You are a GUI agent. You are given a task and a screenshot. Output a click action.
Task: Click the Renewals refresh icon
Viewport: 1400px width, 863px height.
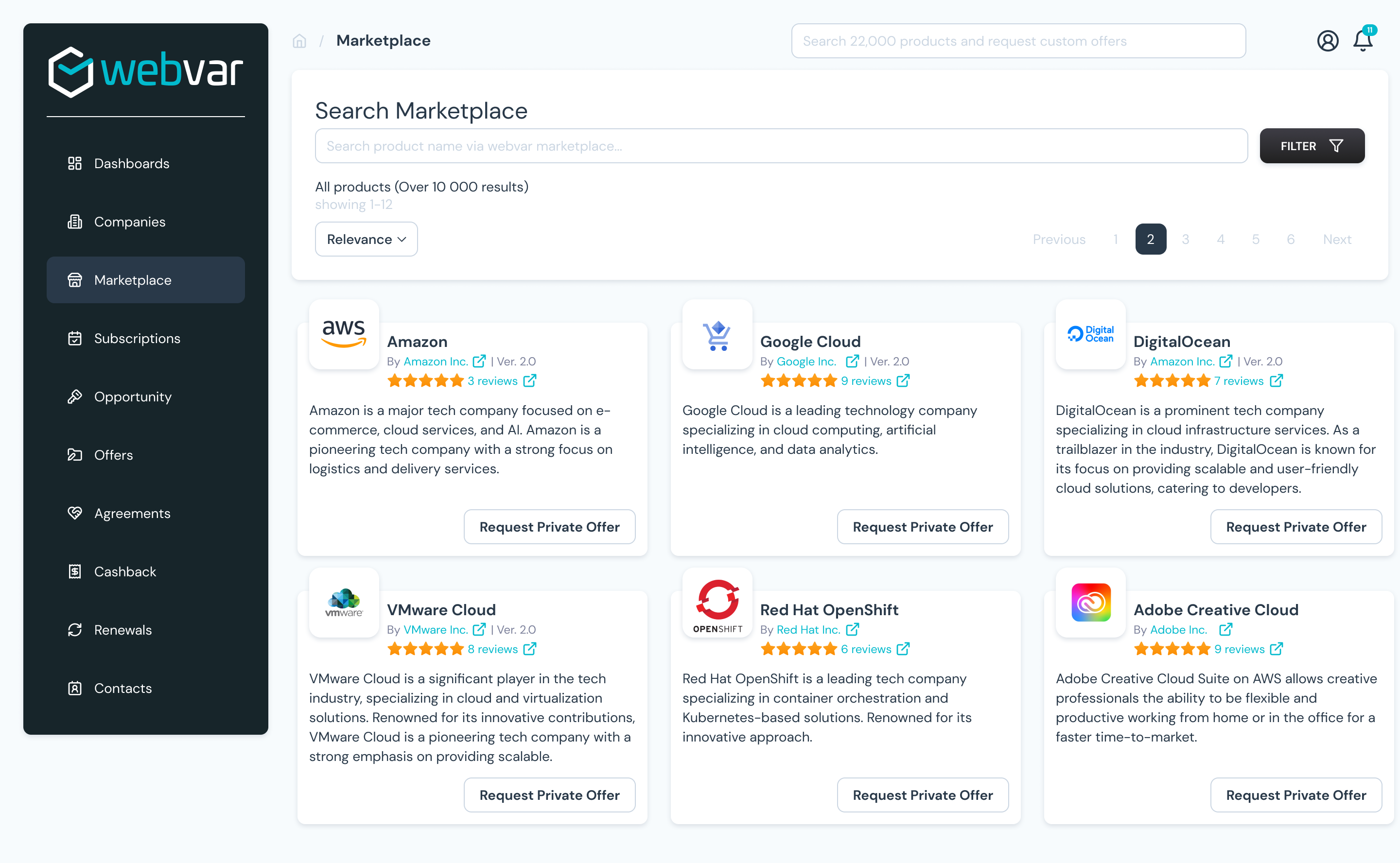click(x=75, y=630)
